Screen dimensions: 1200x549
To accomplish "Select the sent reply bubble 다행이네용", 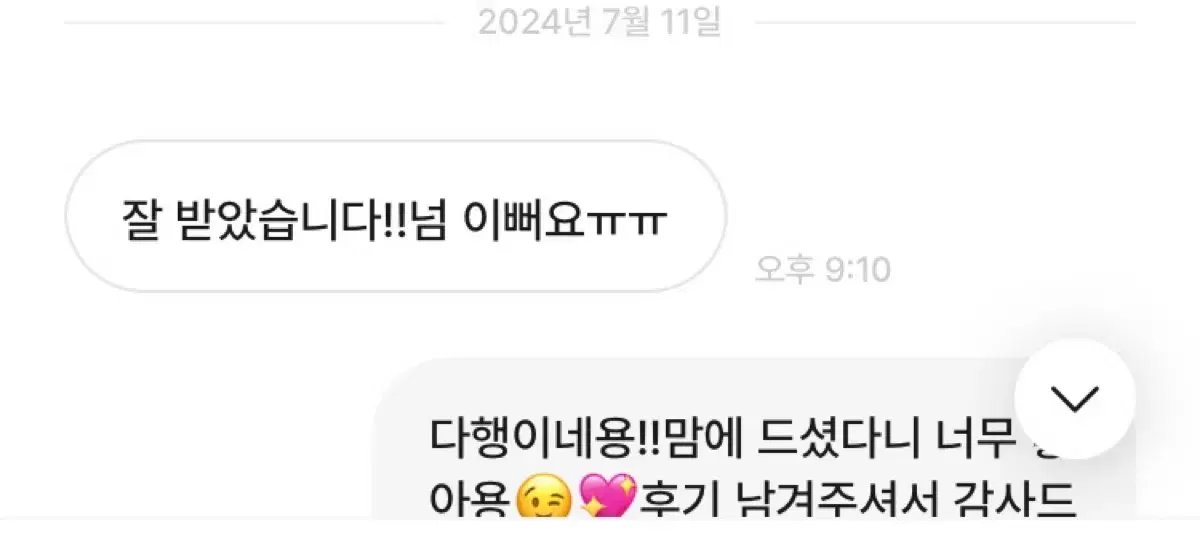I will pyautogui.click(x=754, y=439).
